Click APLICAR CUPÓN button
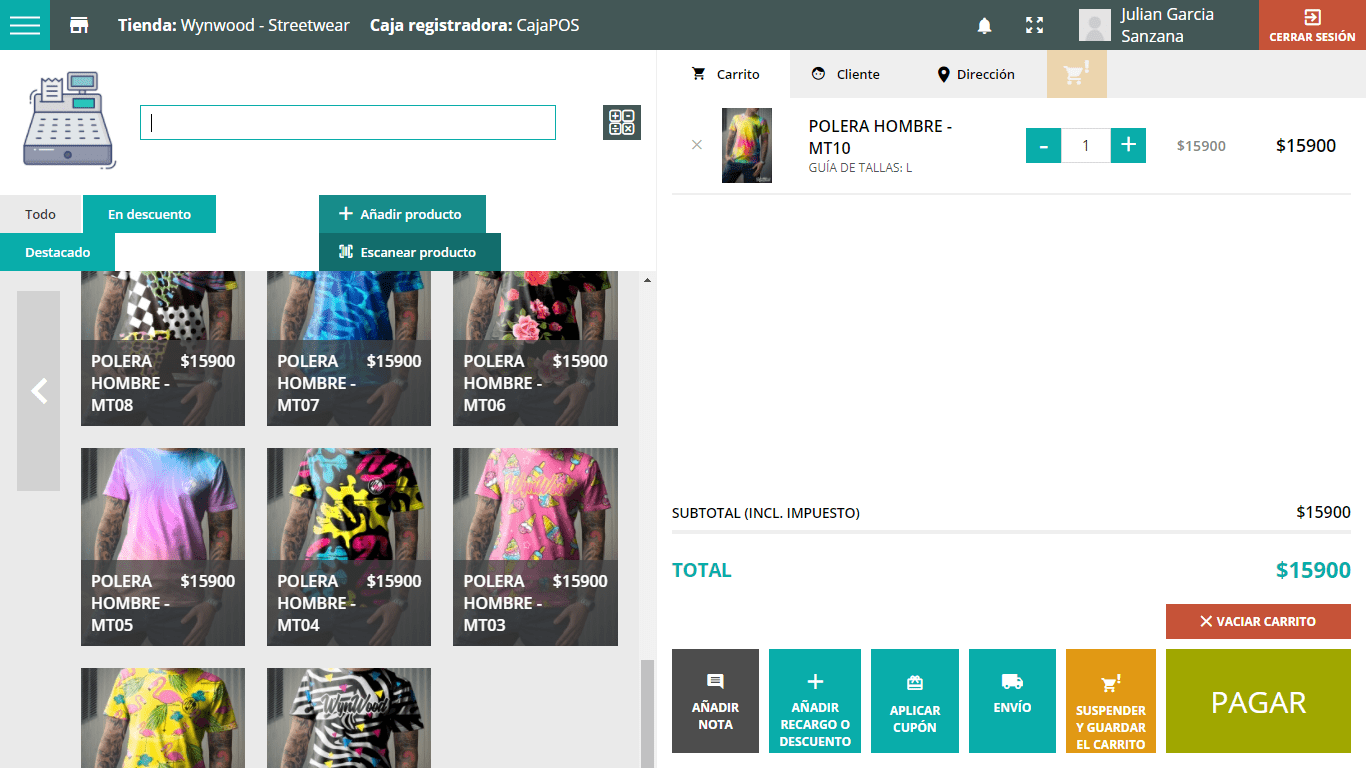1366x768 pixels. [x=915, y=701]
